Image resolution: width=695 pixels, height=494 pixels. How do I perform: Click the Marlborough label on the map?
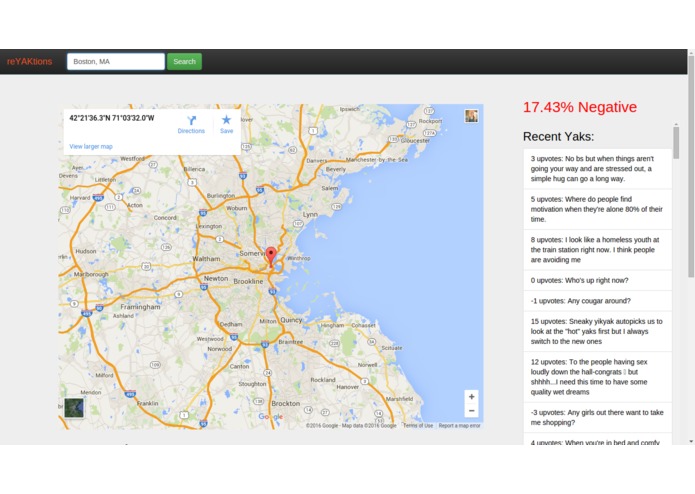[90, 274]
